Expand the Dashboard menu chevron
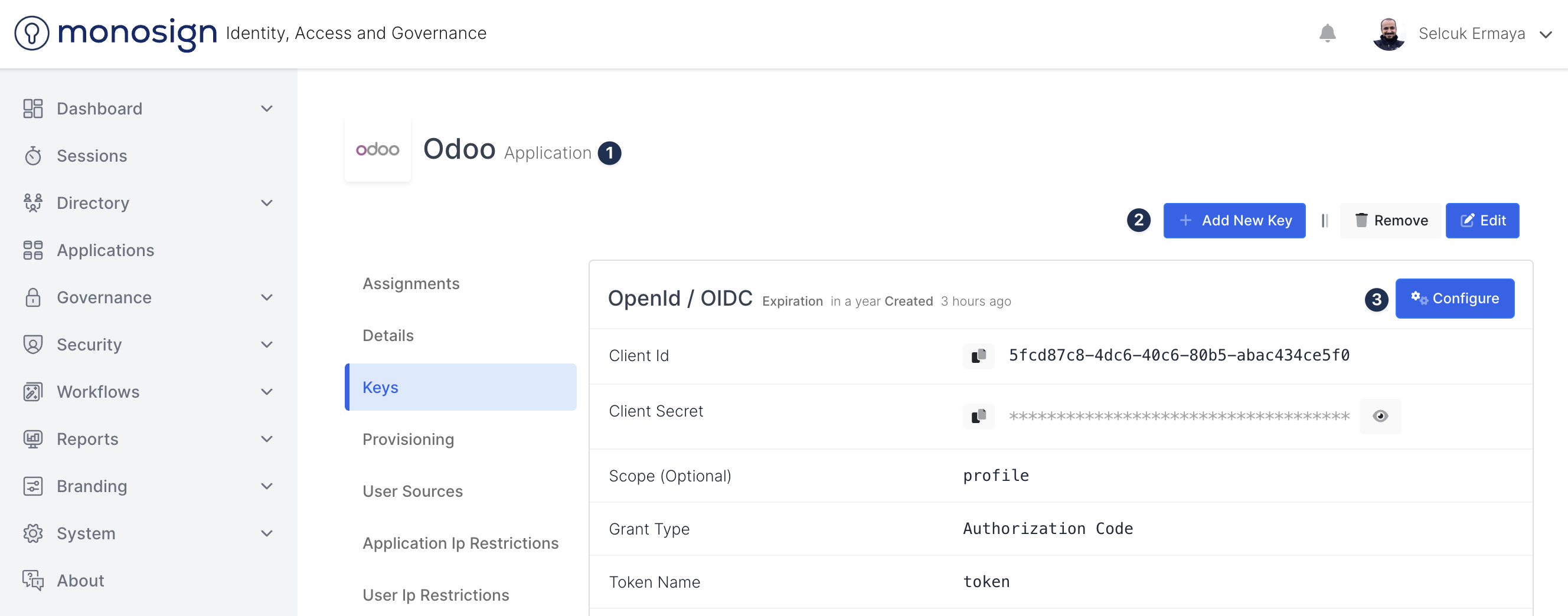 pyautogui.click(x=267, y=109)
